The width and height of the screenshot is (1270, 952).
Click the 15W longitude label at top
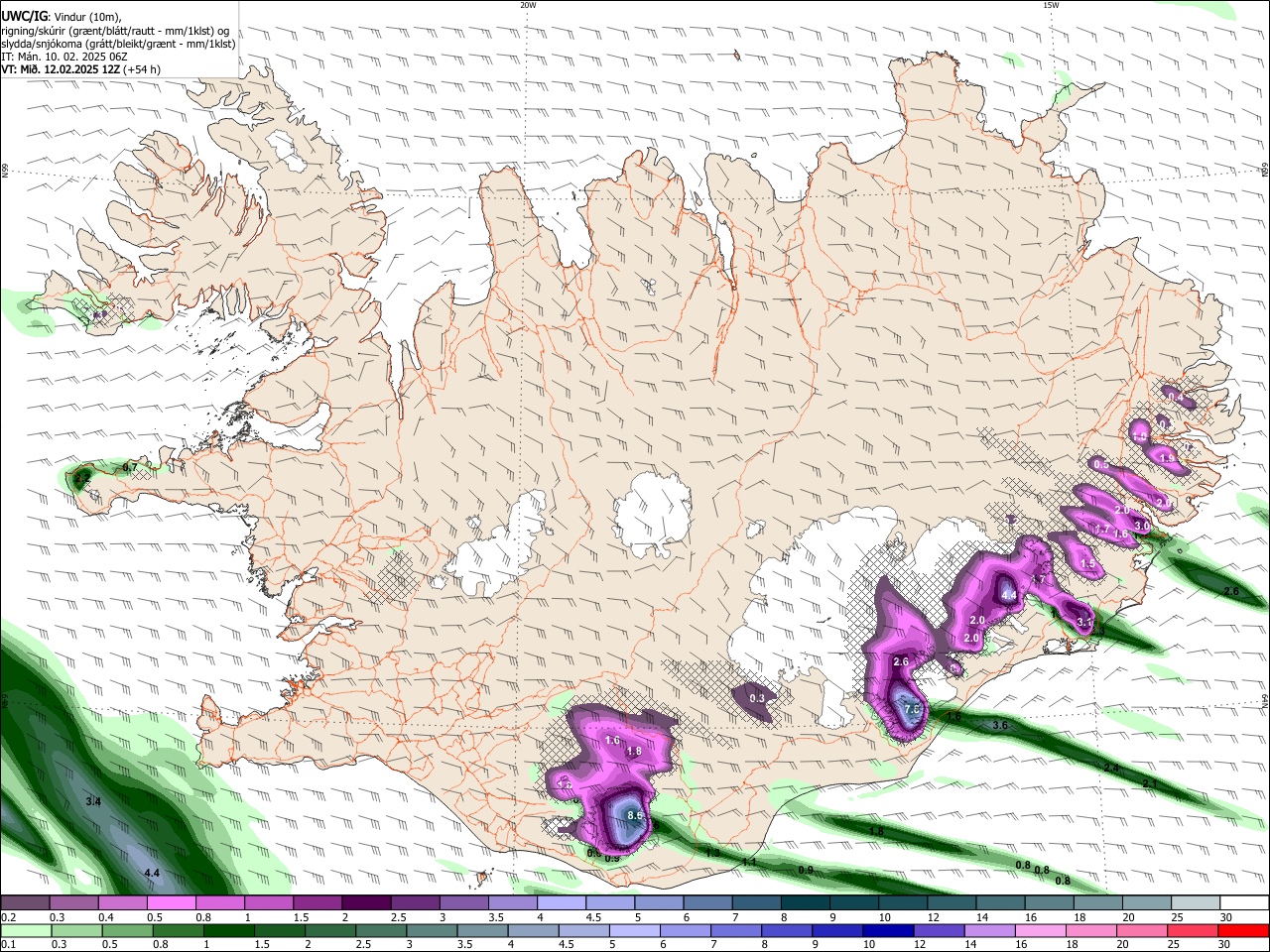pyautogui.click(x=1051, y=5)
